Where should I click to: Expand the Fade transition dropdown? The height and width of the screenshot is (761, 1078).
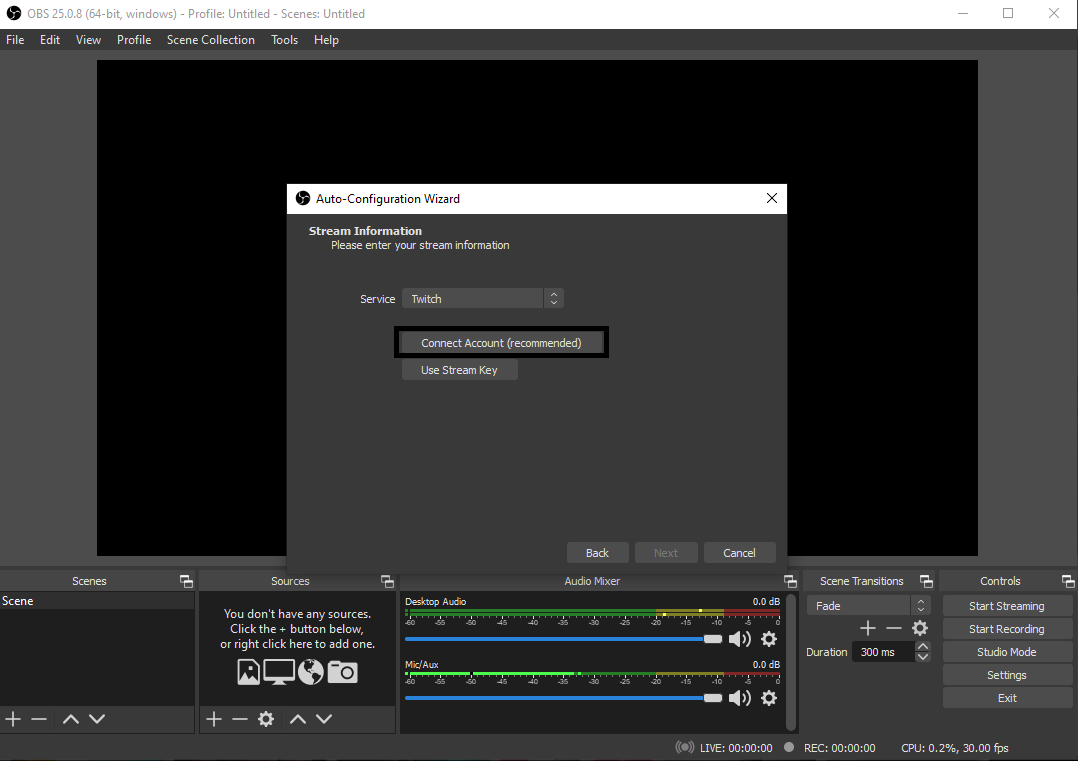[868, 606]
